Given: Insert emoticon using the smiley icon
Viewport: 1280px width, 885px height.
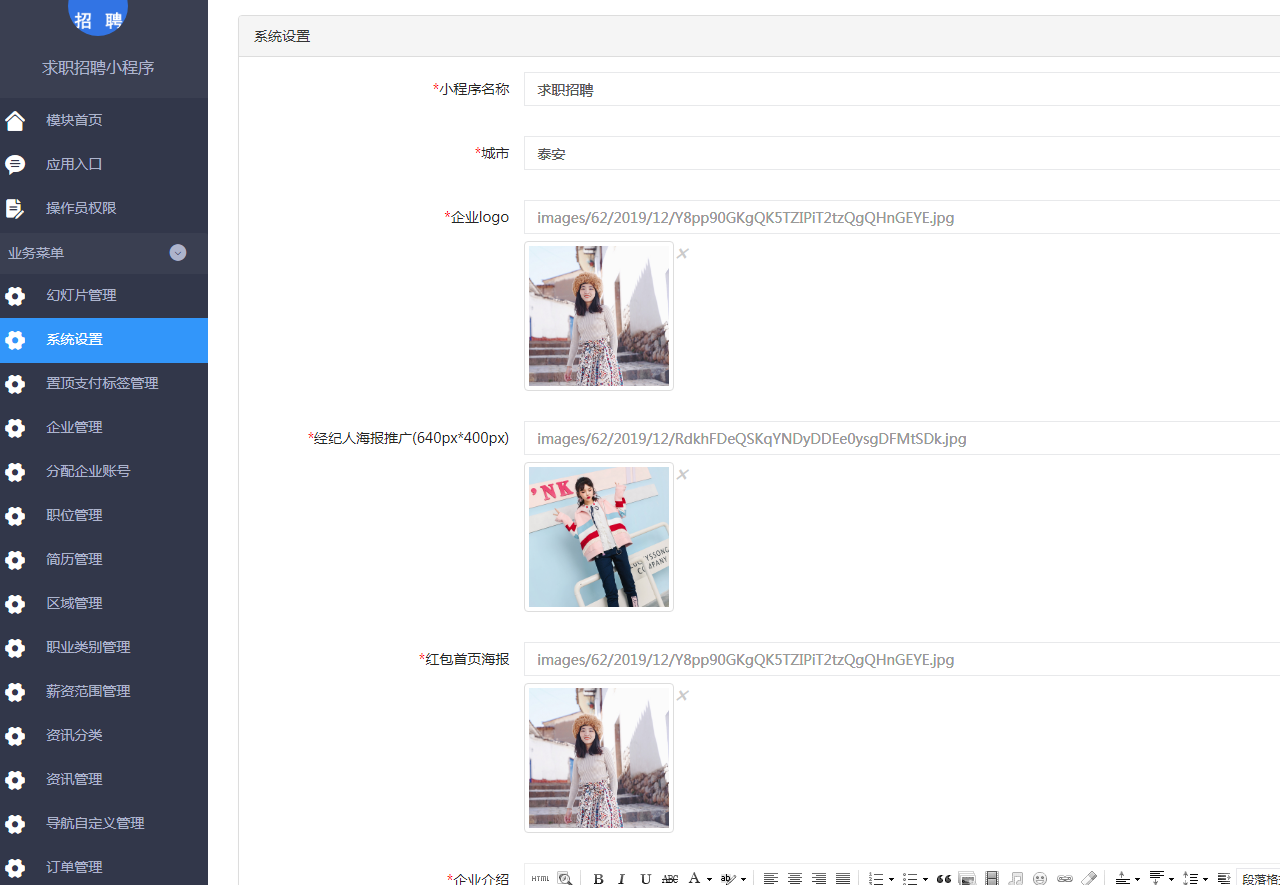Looking at the screenshot, I should click(1040, 879).
